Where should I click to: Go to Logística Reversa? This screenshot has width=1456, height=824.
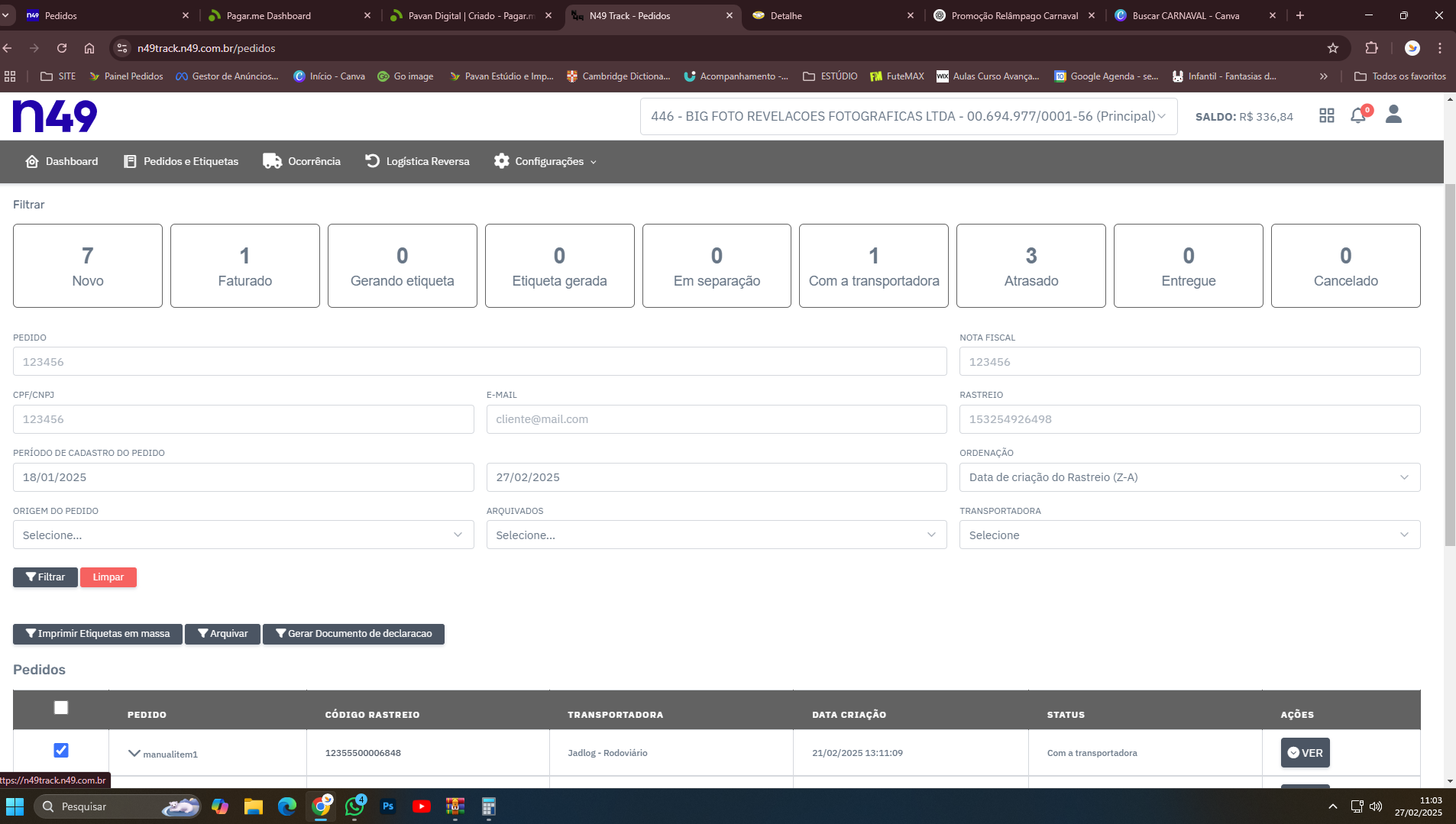pyautogui.click(x=417, y=161)
